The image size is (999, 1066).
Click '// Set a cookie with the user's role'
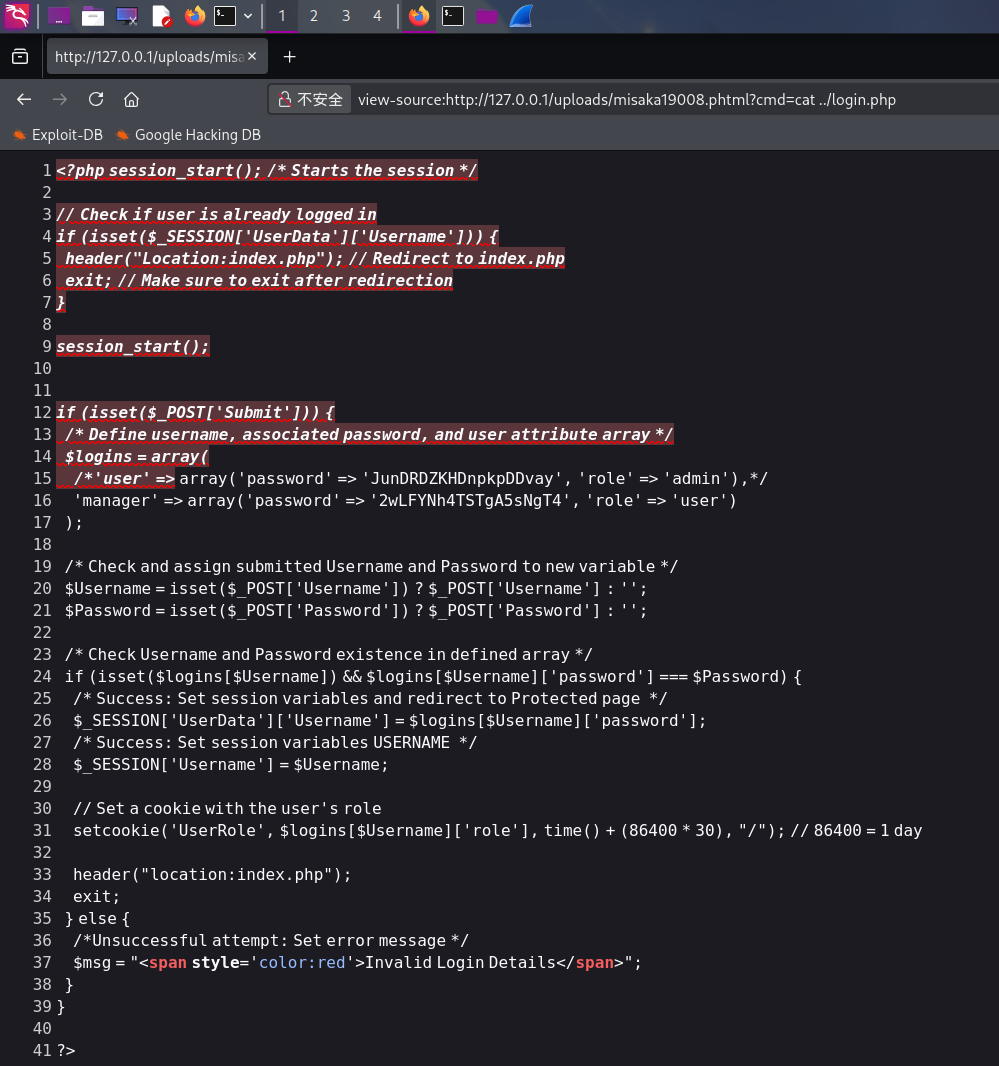[x=227, y=808]
